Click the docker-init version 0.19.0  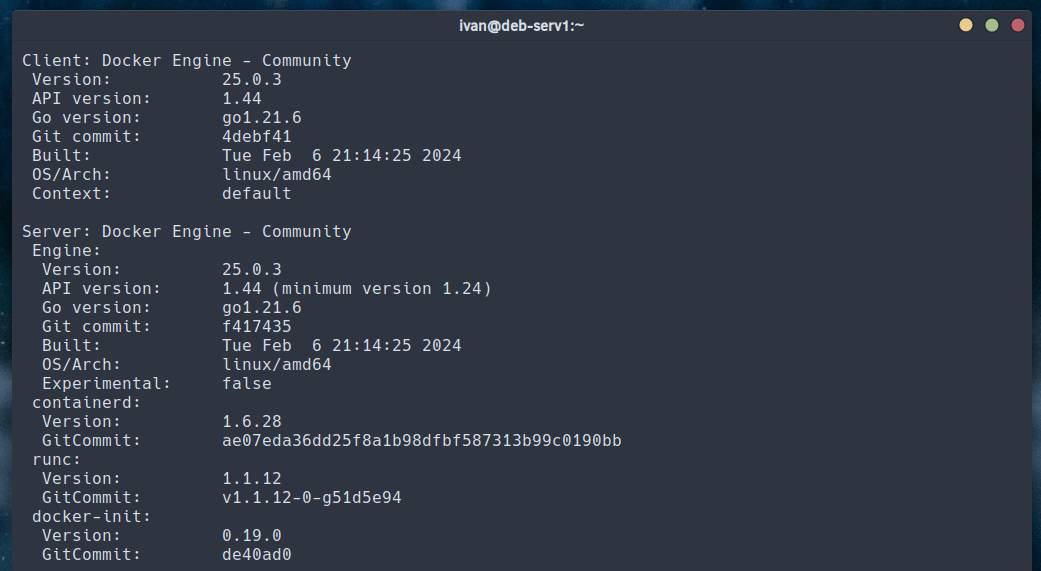coord(252,536)
